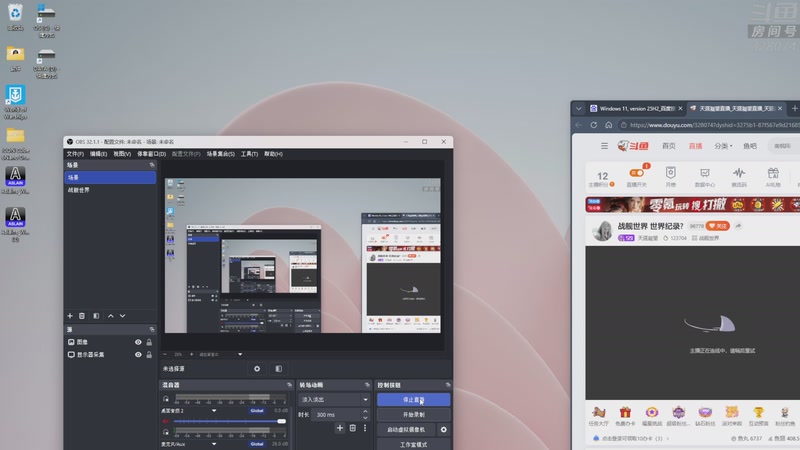The width and height of the screenshot is (800, 450).
Task: Open virtual camera settings gear
Action: click(443, 430)
